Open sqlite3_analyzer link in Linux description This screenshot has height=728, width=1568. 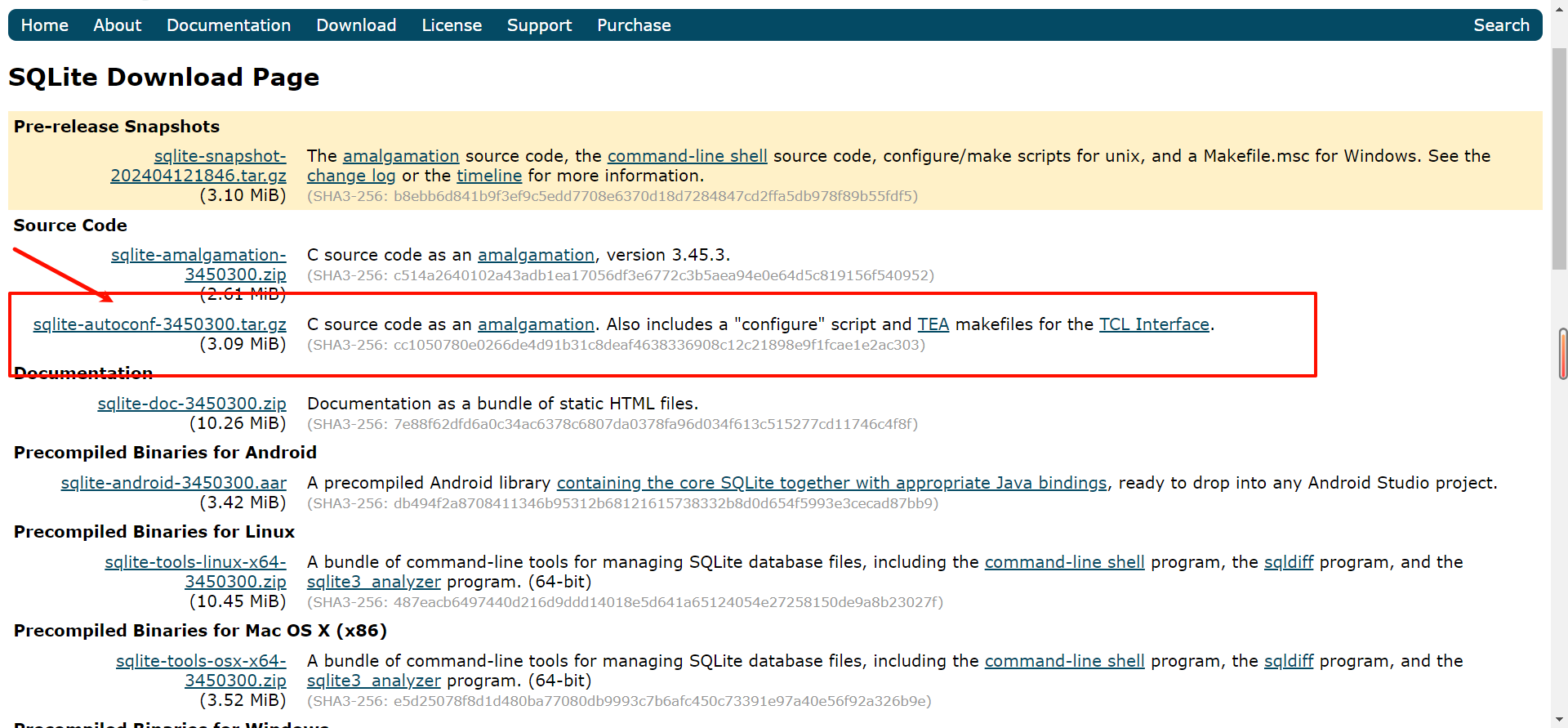(x=374, y=582)
